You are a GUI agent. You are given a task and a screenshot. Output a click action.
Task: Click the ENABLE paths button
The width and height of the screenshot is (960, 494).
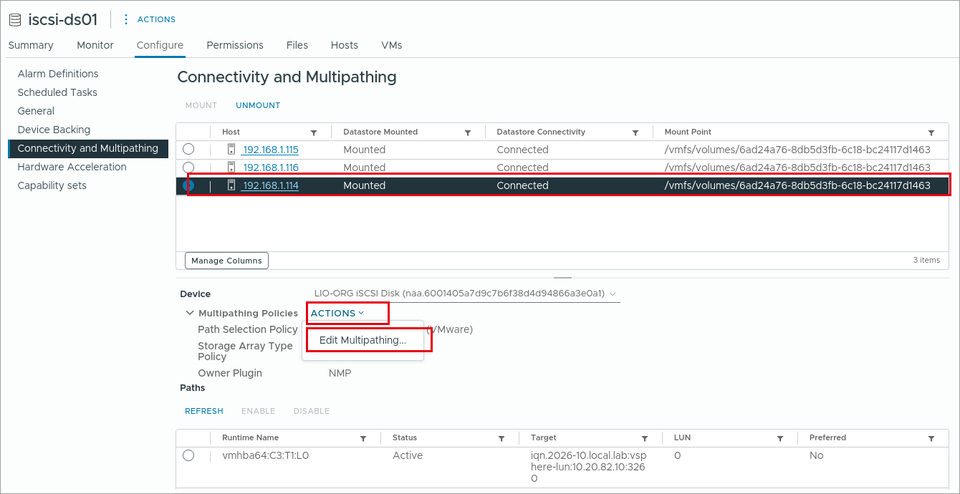pos(258,411)
